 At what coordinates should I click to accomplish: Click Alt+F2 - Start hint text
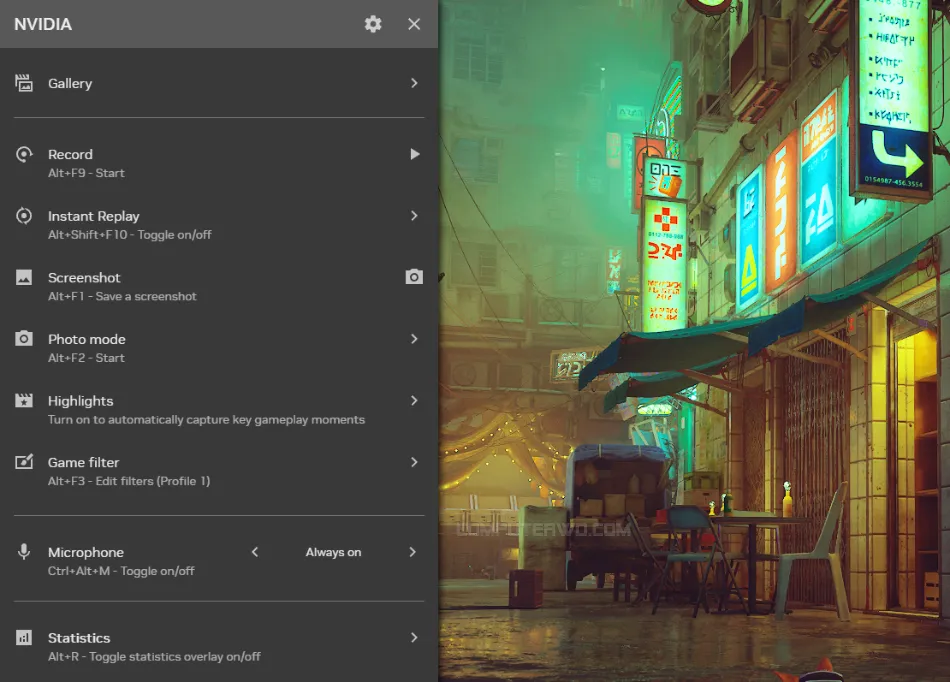pos(86,358)
